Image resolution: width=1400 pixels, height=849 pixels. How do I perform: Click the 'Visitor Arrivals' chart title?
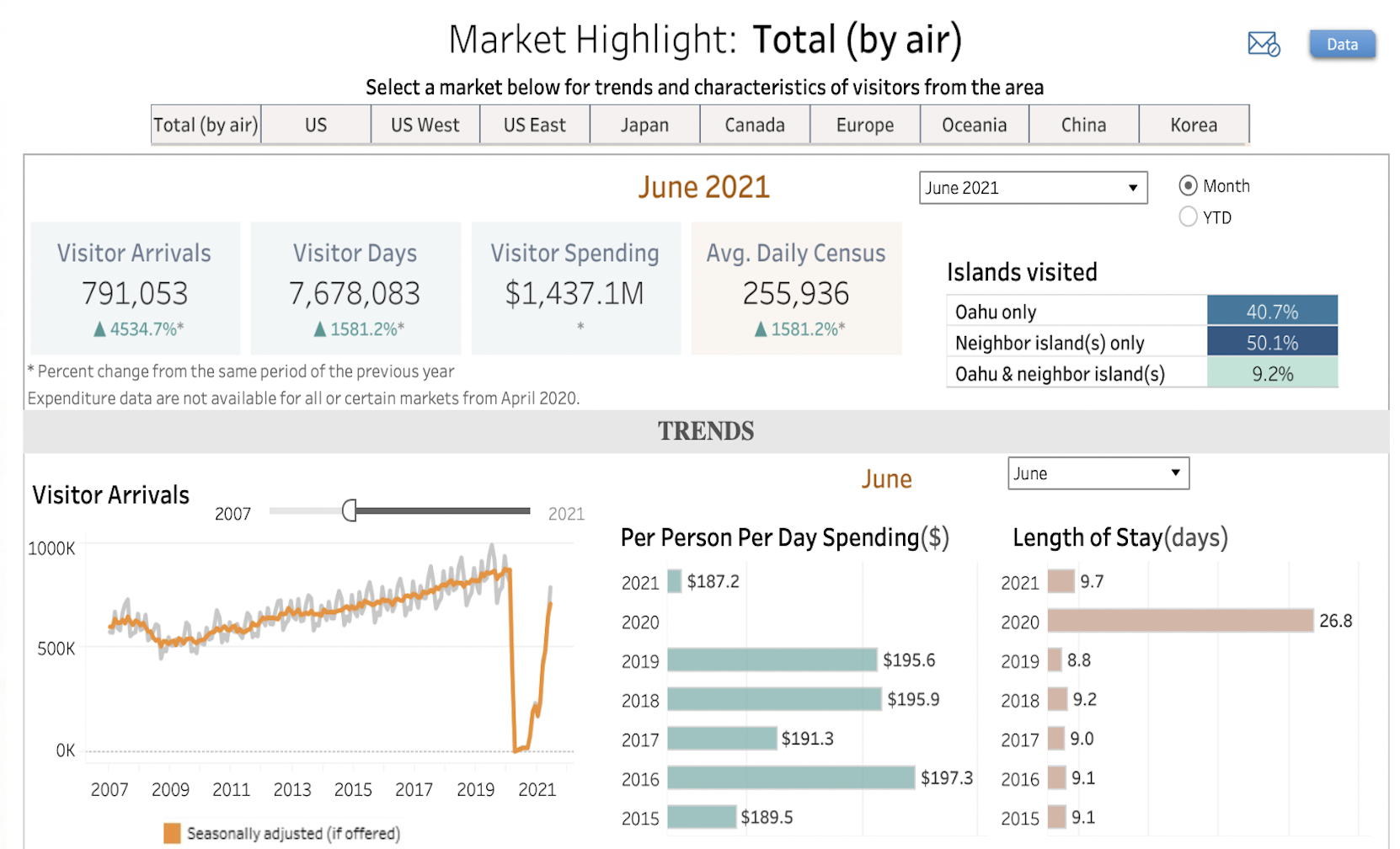pos(111,494)
